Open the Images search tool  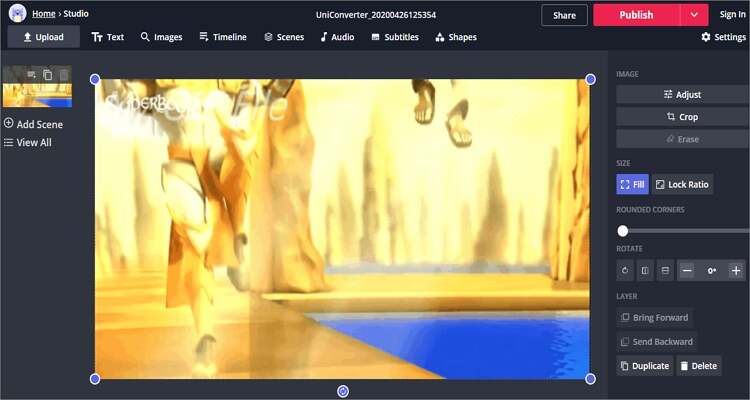161,37
